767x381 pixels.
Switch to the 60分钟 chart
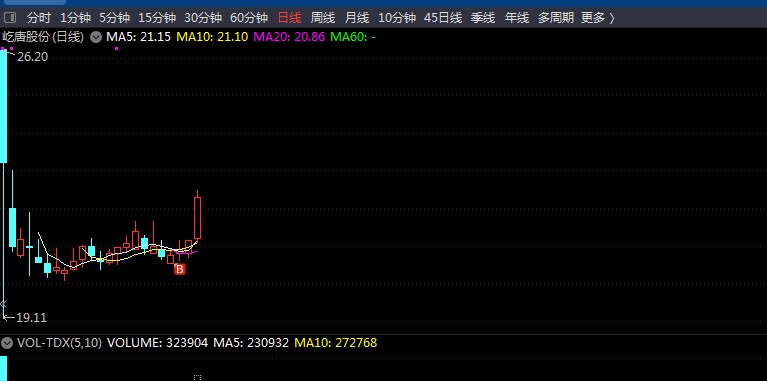click(249, 19)
